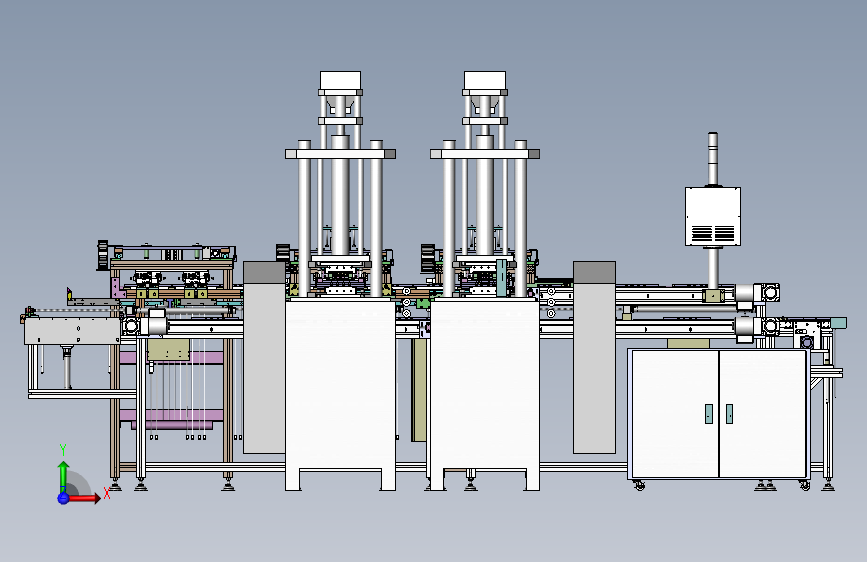The width and height of the screenshot is (867, 562).
Task: Click the blue Z axis ball on the triad
Action: tap(63, 498)
